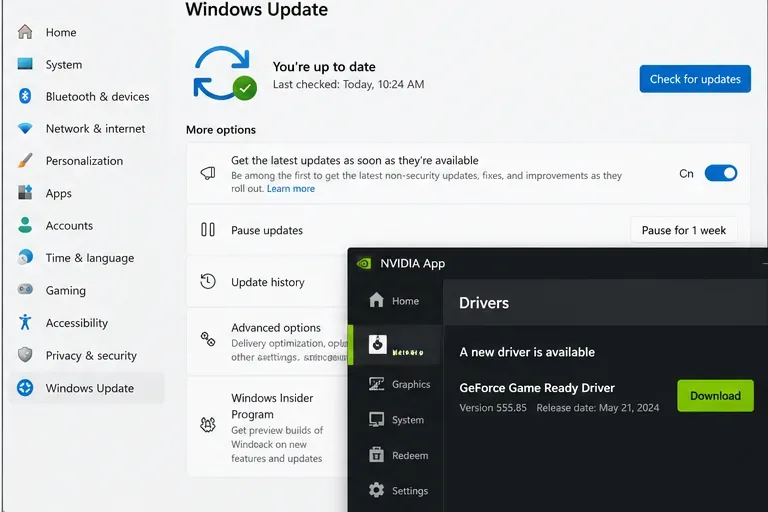Open Gaming in Settings sidebar
Screen dimensions: 768x512
[86, 290]
